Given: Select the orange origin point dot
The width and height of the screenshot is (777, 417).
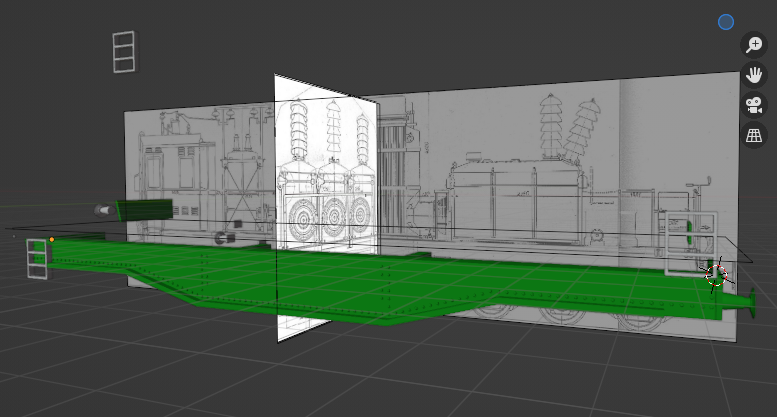Looking at the screenshot, I should [x=52, y=239].
